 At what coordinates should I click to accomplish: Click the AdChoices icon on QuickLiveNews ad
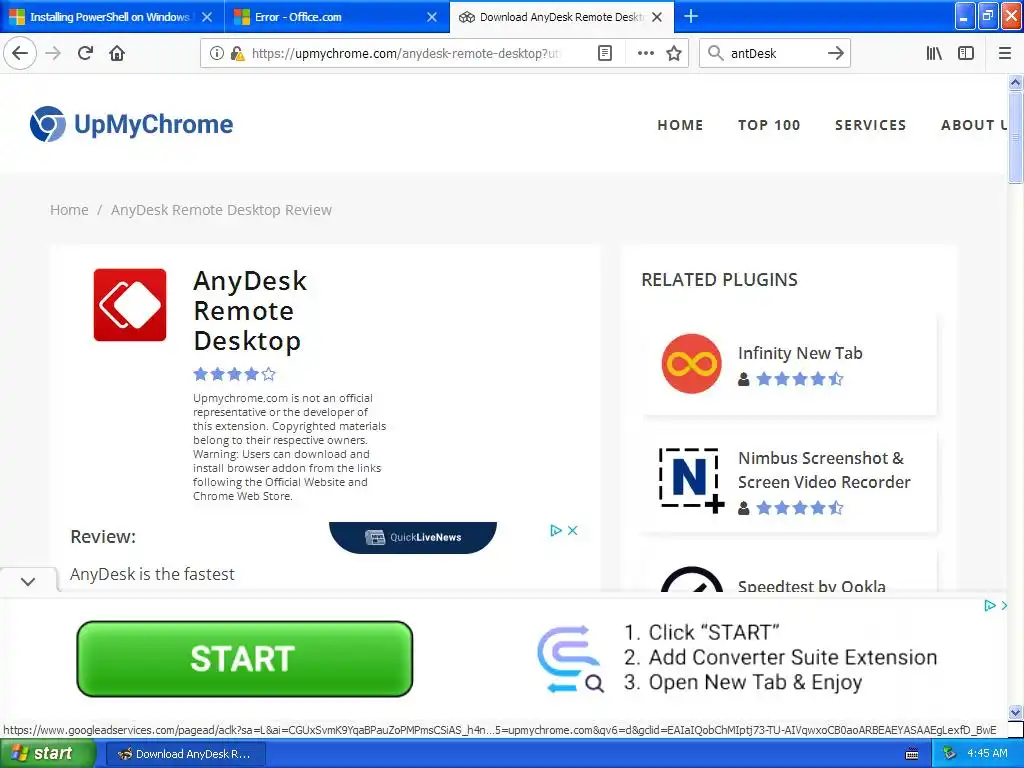[x=556, y=530]
